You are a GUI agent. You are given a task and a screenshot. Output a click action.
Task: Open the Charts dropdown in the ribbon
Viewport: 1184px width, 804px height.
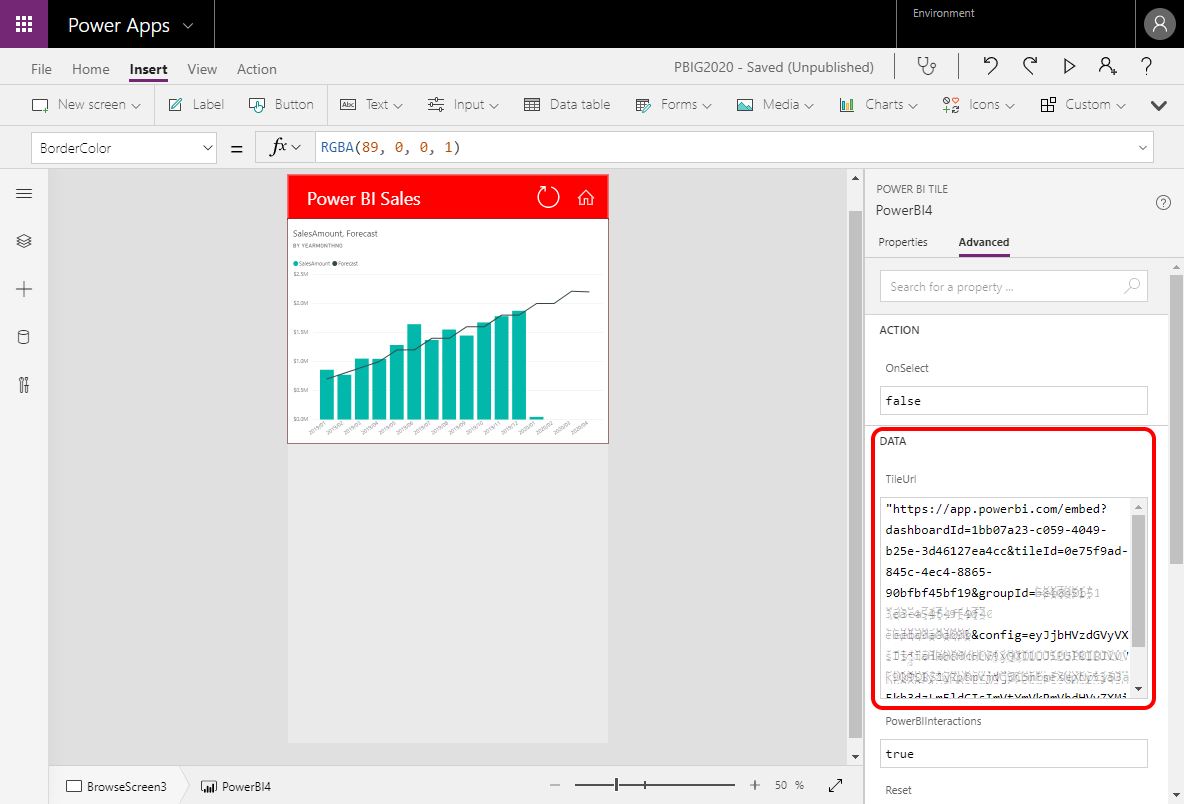(878, 104)
